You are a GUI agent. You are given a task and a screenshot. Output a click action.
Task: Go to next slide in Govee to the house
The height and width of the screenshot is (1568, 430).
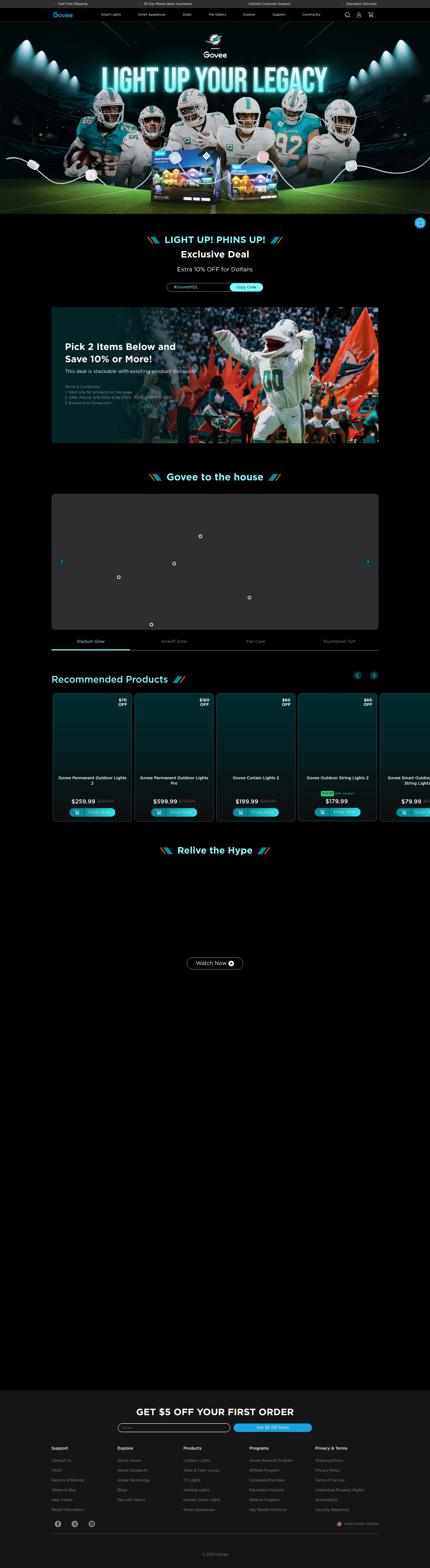tap(368, 562)
